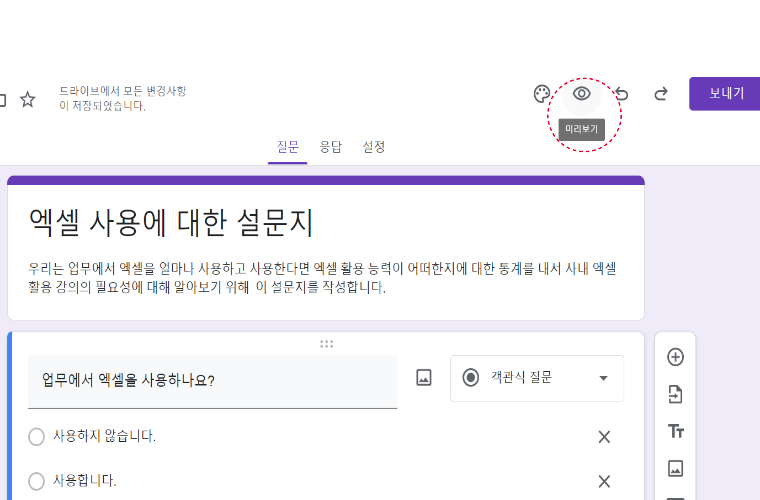Open the theme customization palette icon
Viewport: 760px width, 500px height.
pos(542,94)
